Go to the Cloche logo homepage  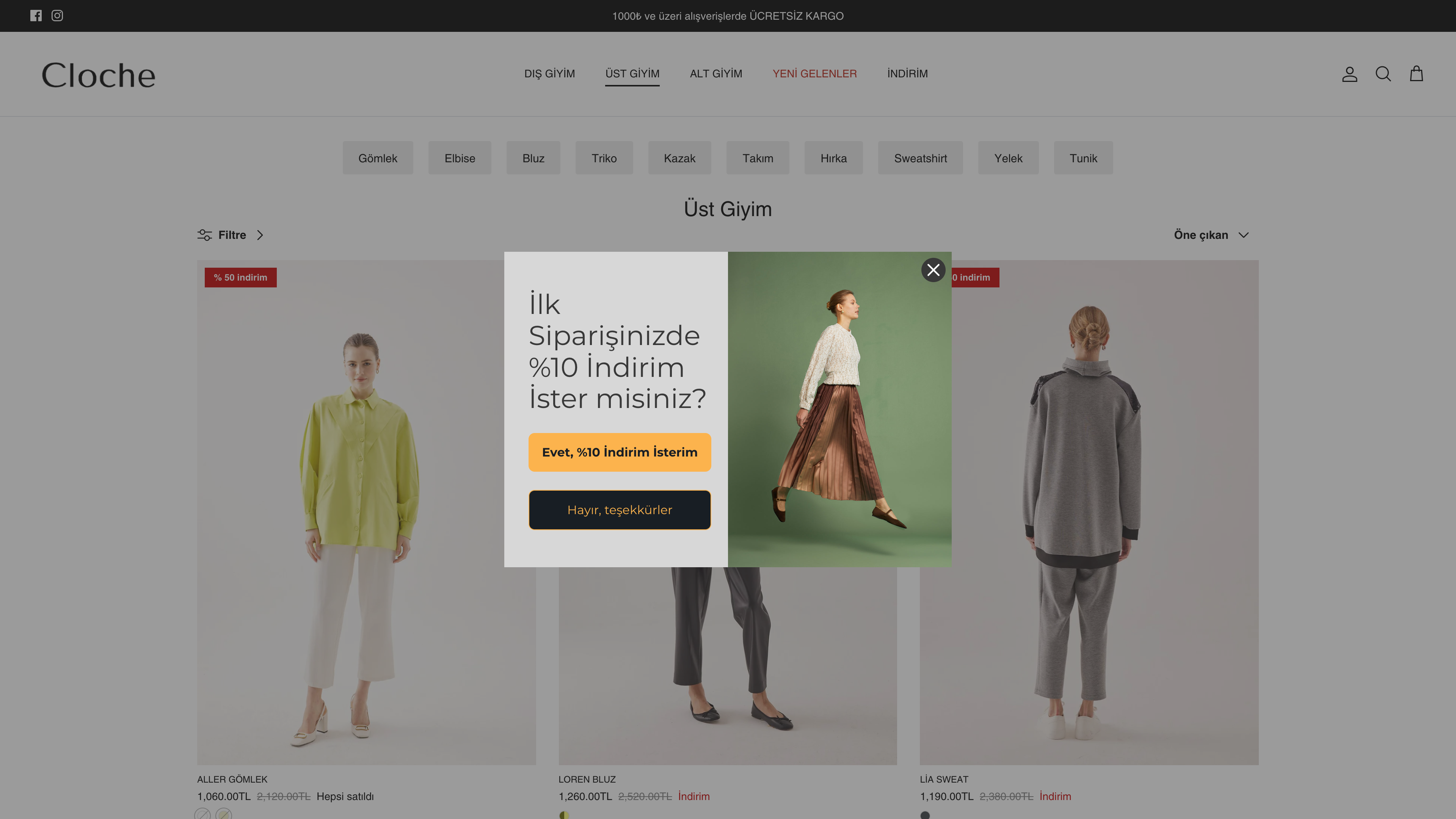click(x=98, y=75)
